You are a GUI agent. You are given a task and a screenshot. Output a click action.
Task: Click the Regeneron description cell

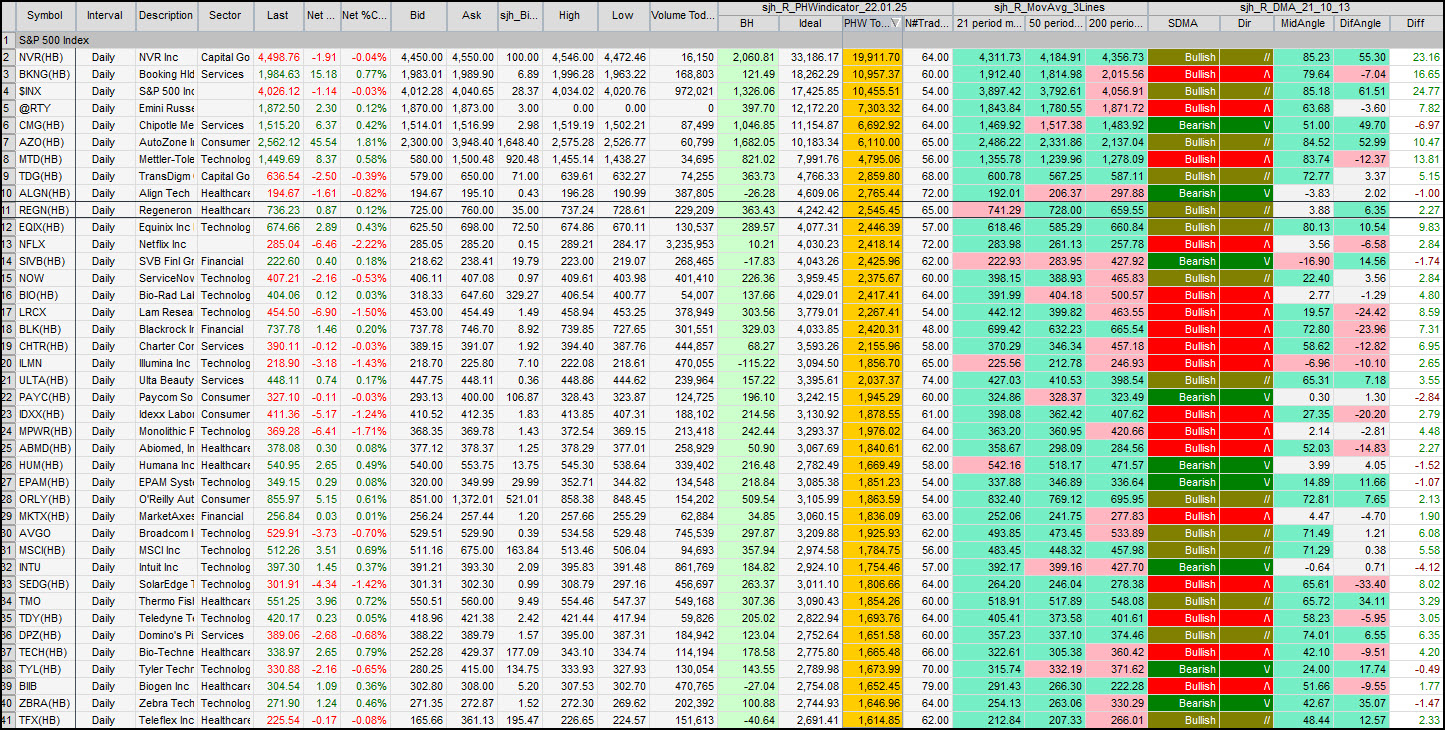166,210
